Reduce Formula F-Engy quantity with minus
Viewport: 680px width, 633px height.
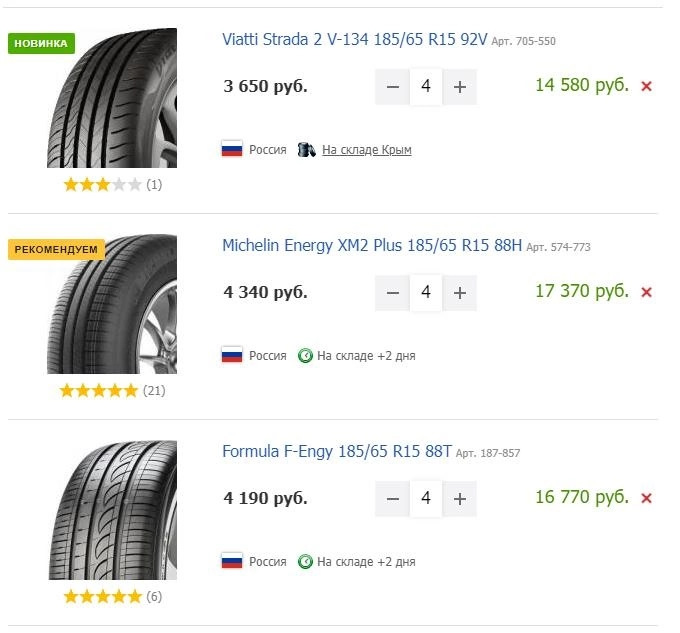[x=392, y=499]
